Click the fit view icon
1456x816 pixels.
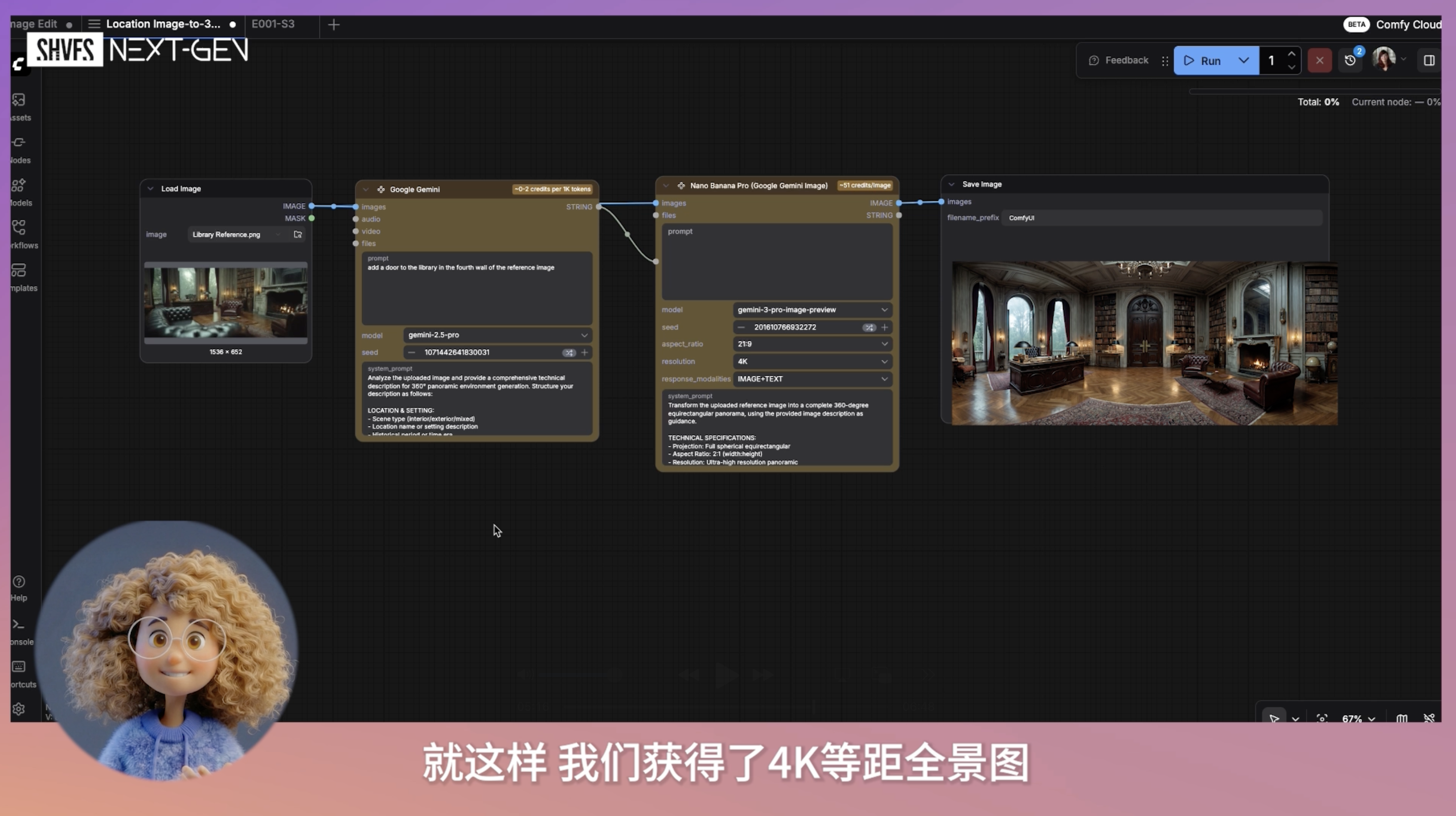click(1321, 718)
